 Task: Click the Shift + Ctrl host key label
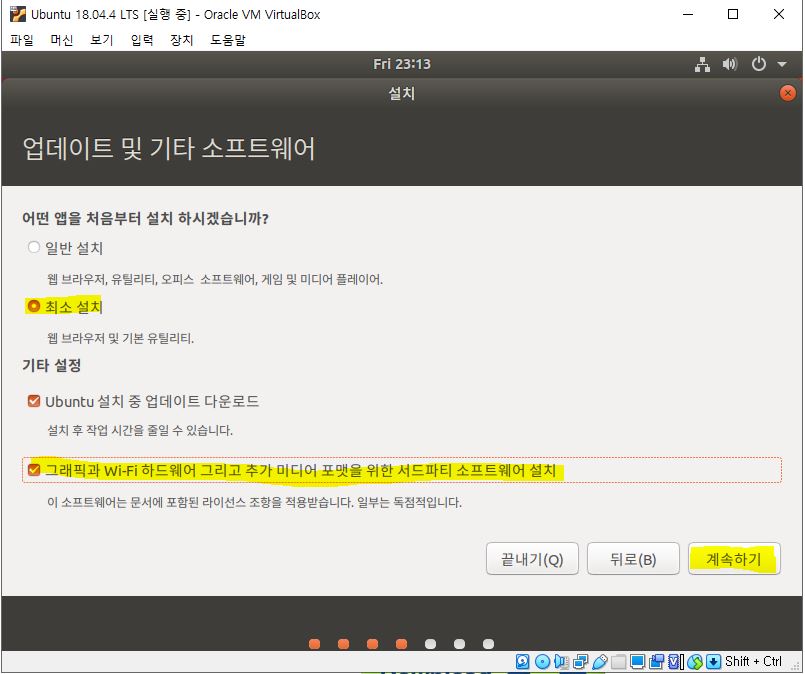point(753,661)
